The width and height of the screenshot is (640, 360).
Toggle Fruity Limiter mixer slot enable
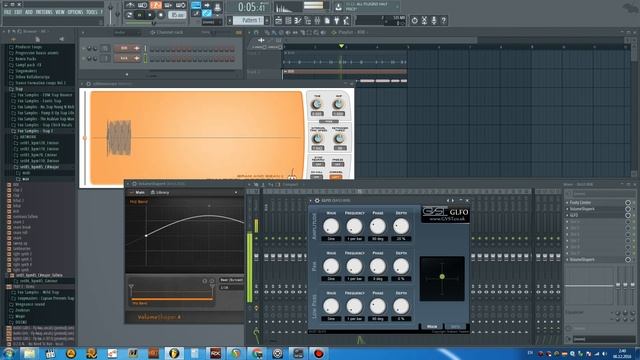coord(628,202)
